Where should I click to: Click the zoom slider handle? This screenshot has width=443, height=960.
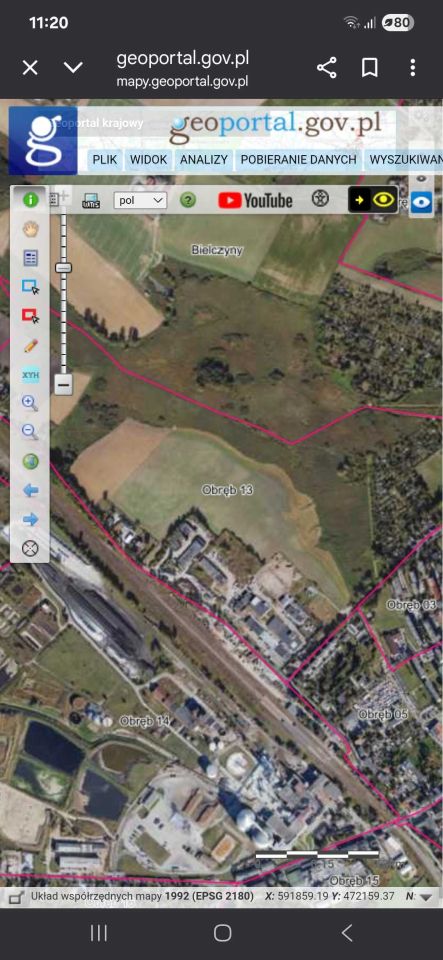[63, 268]
